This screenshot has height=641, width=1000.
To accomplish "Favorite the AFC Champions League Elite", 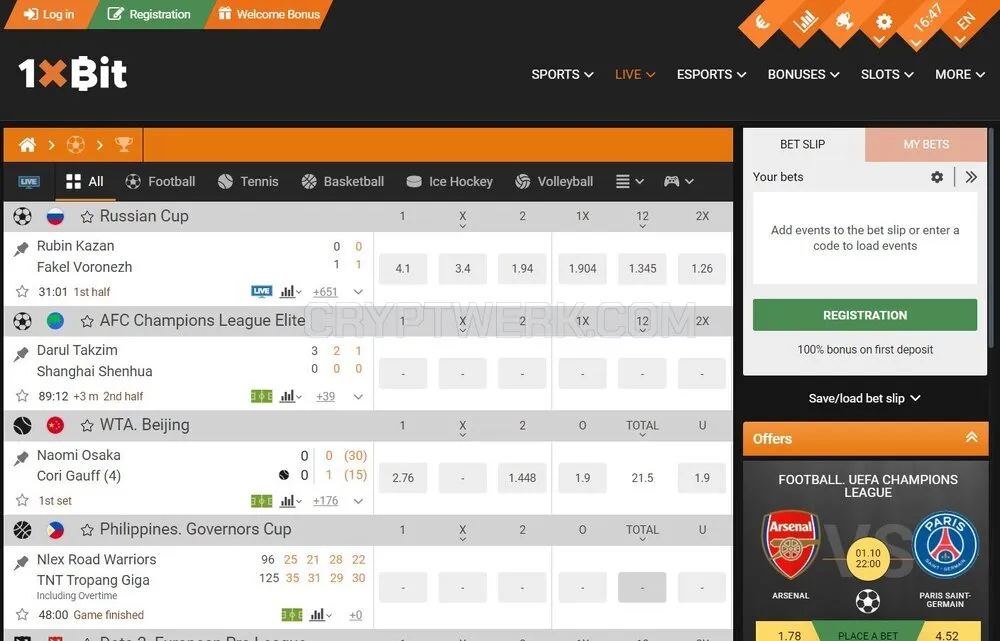I will [87, 321].
